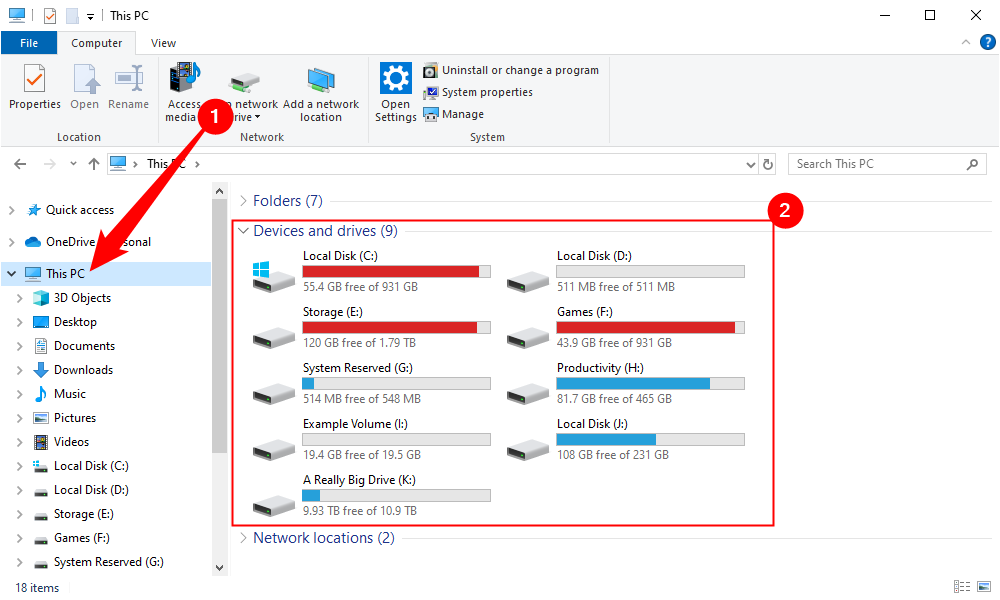Expand Storage (E:) tree node
Image resolution: width=1000 pixels, height=600 pixels.
coord(19,514)
